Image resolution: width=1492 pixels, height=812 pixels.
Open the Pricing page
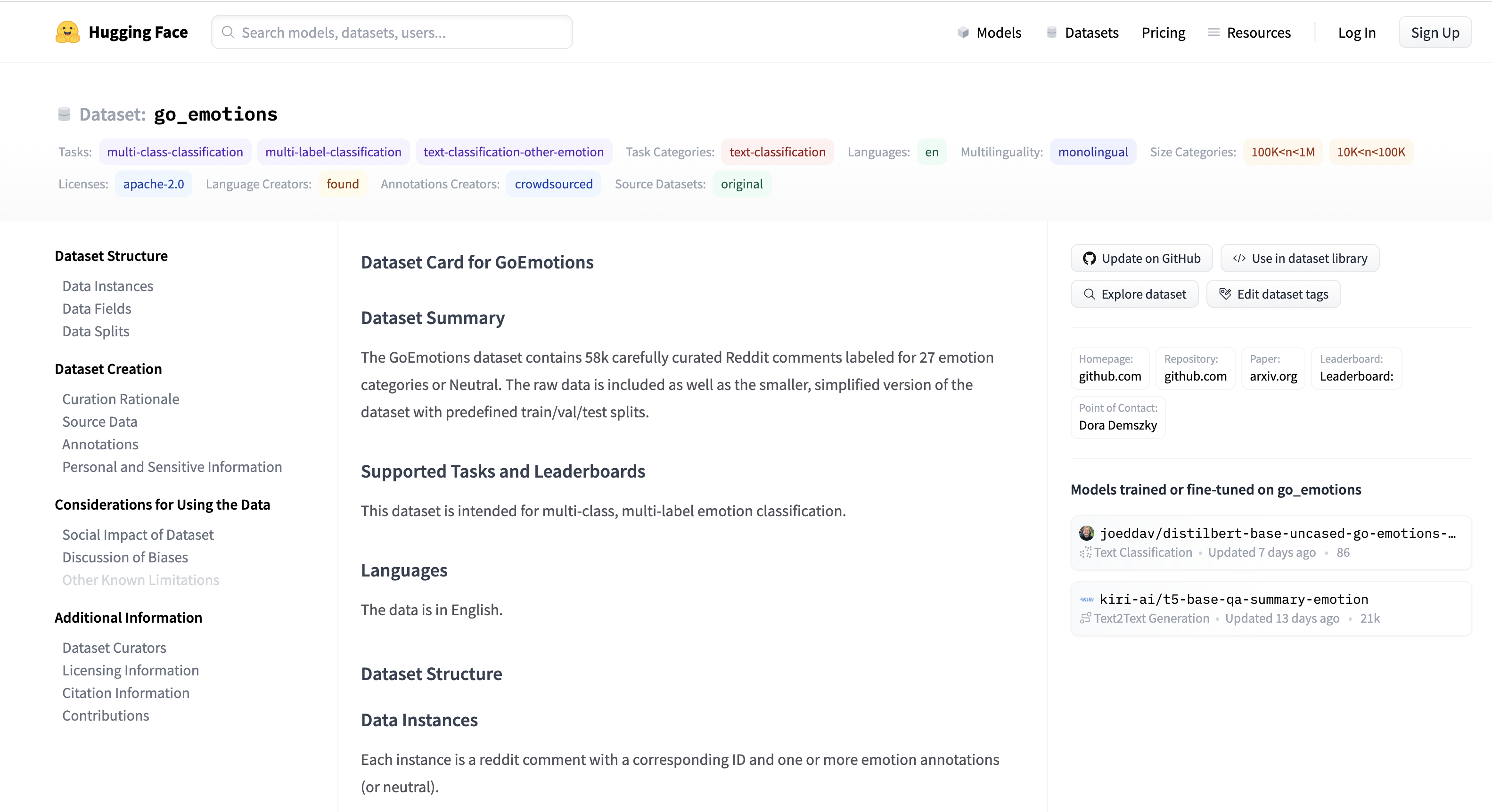pyautogui.click(x=1163, y=32)
